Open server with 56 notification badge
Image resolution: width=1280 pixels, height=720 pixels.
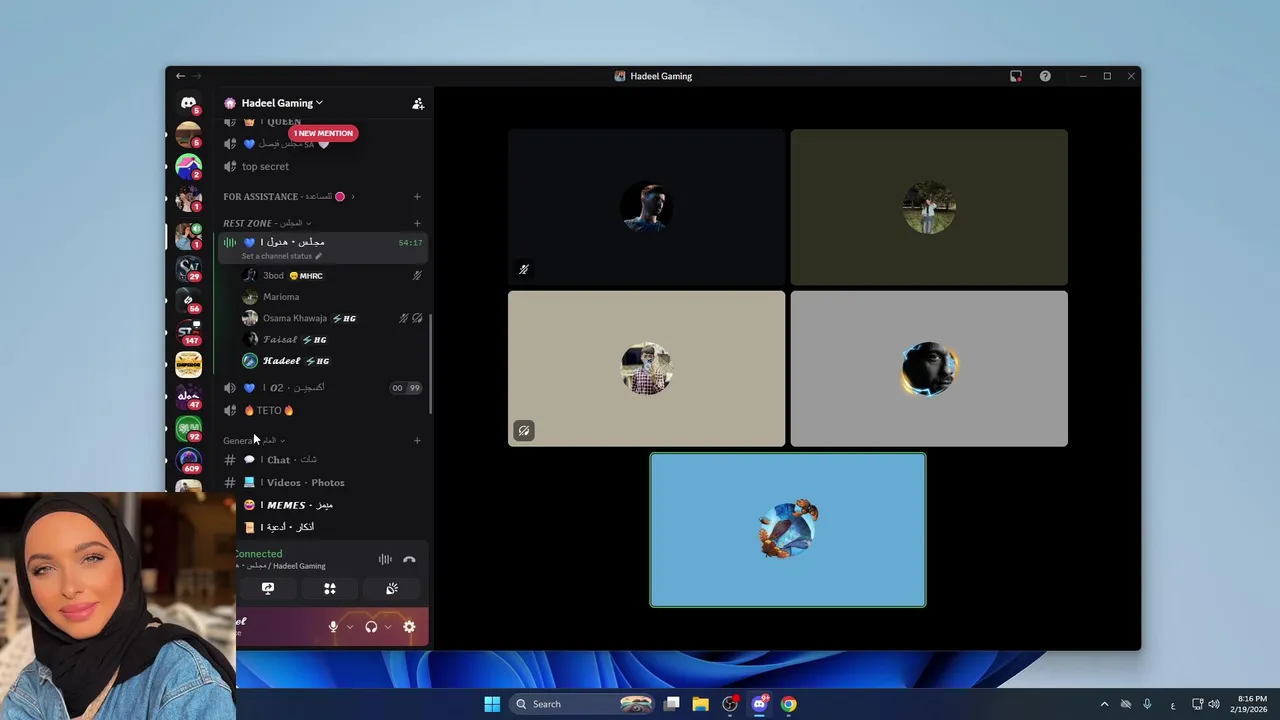188,300
